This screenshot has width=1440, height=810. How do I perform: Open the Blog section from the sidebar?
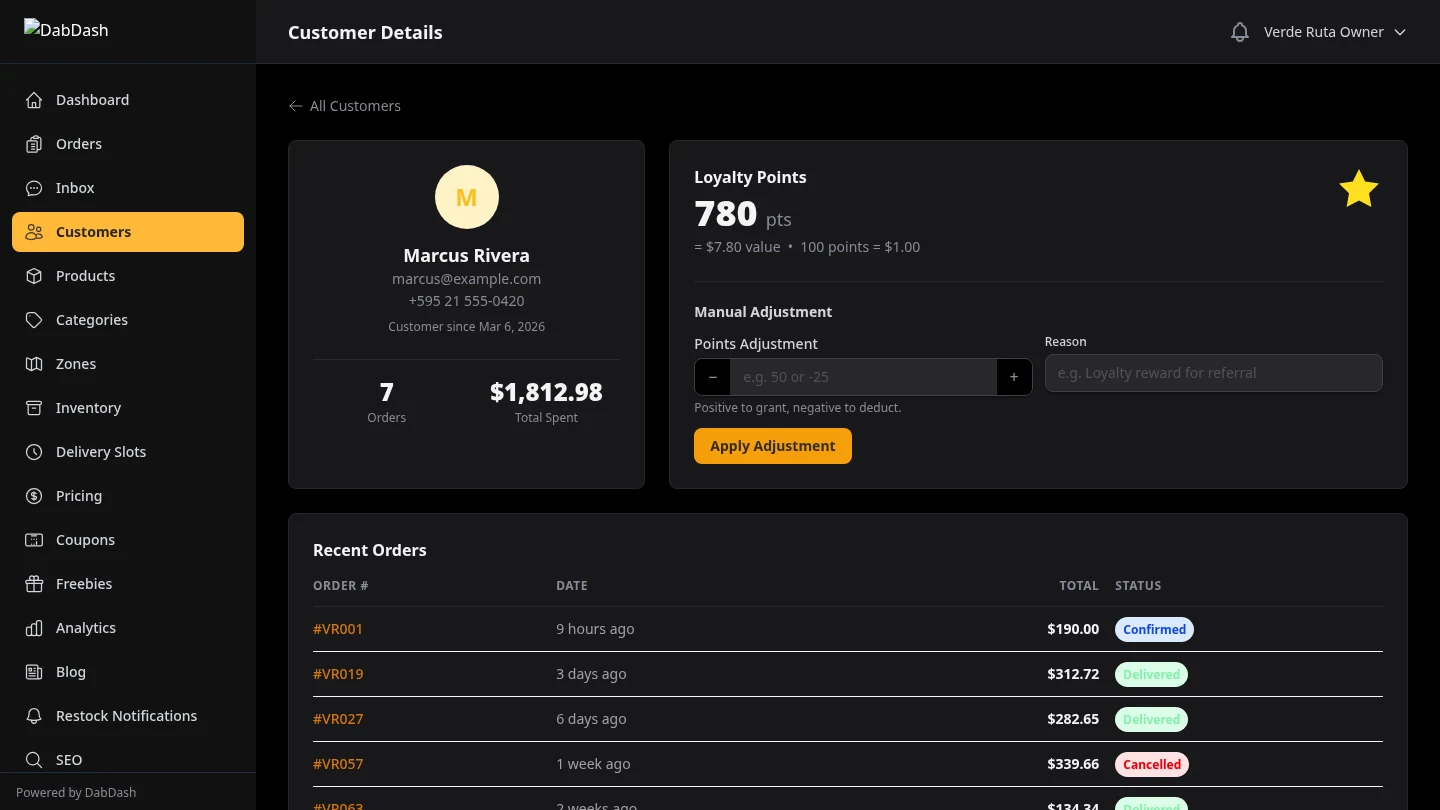(70, 672)
